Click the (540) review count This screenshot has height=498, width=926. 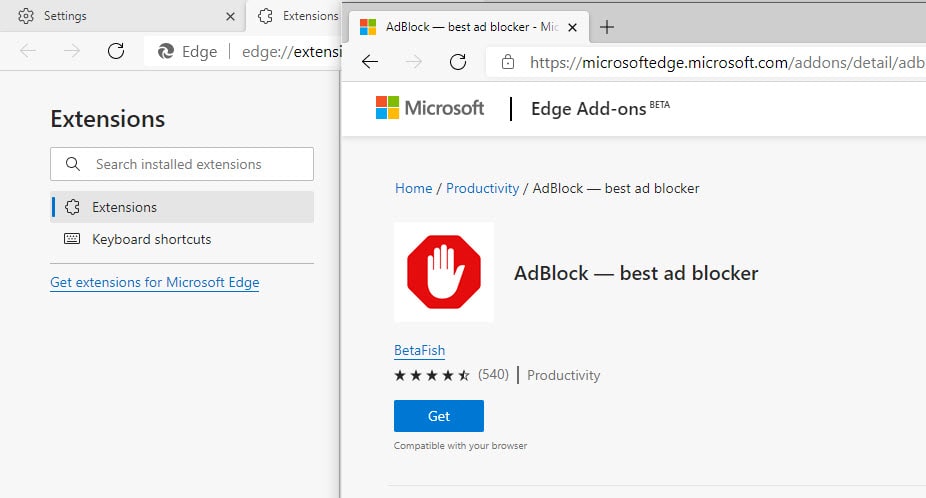coord(493,375)
